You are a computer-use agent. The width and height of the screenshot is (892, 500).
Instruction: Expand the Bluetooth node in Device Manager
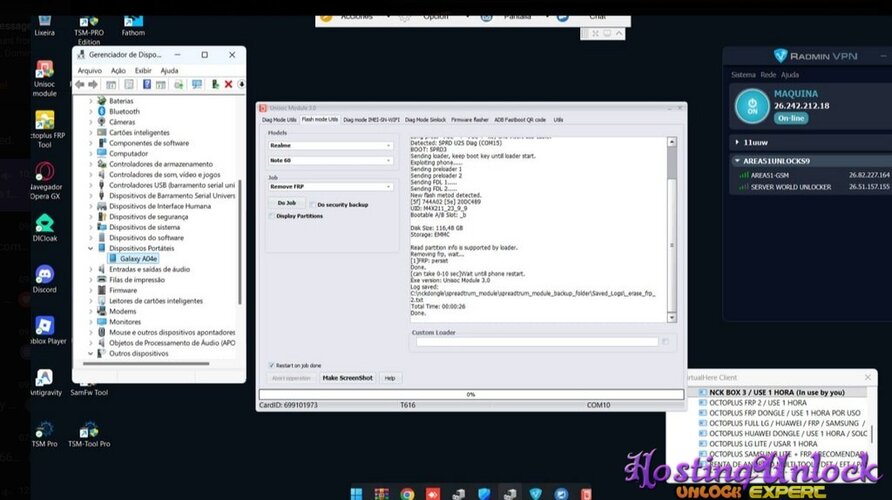point(91,111)
